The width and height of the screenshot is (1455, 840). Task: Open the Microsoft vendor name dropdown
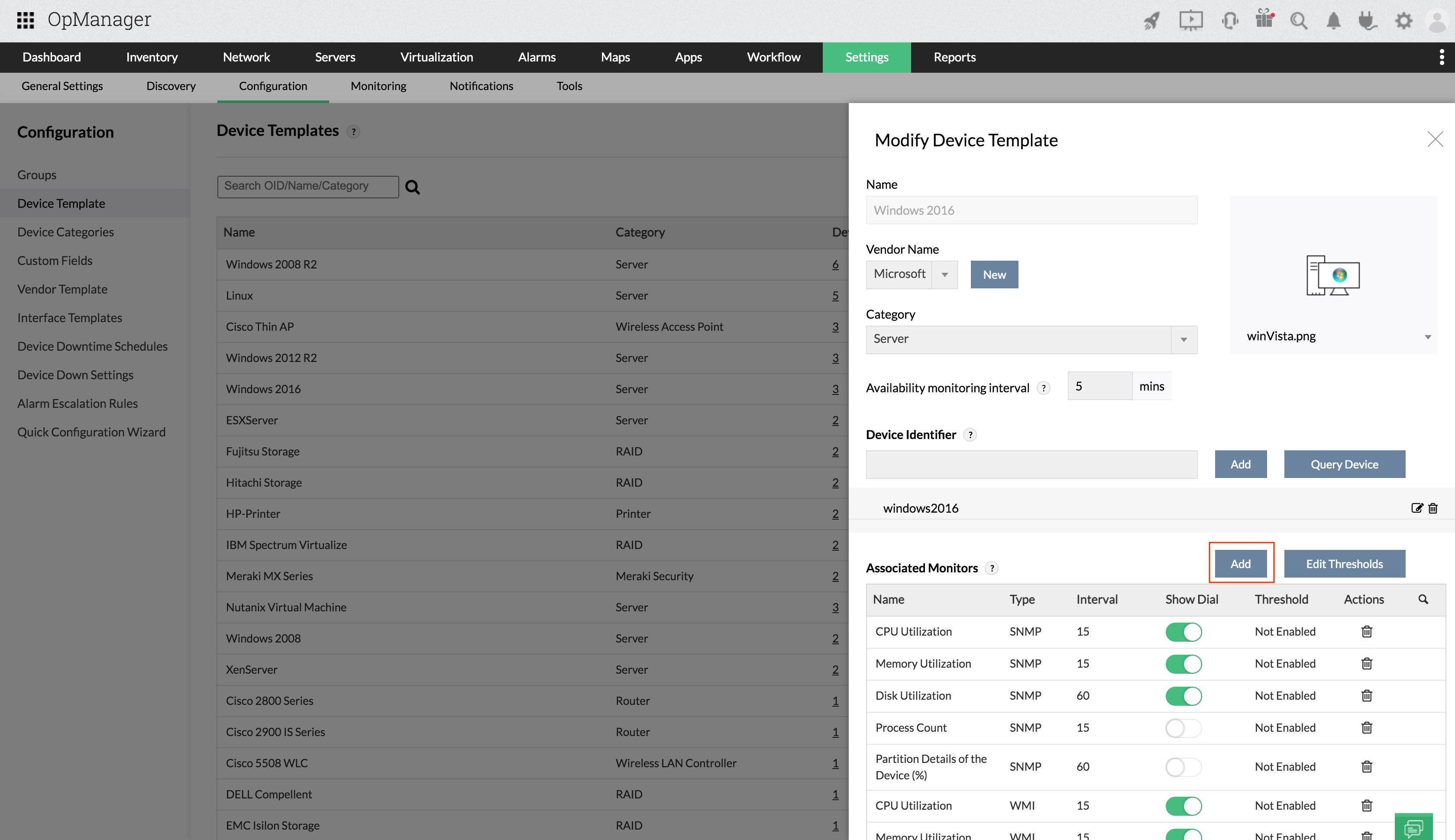[x=944, y=275]
